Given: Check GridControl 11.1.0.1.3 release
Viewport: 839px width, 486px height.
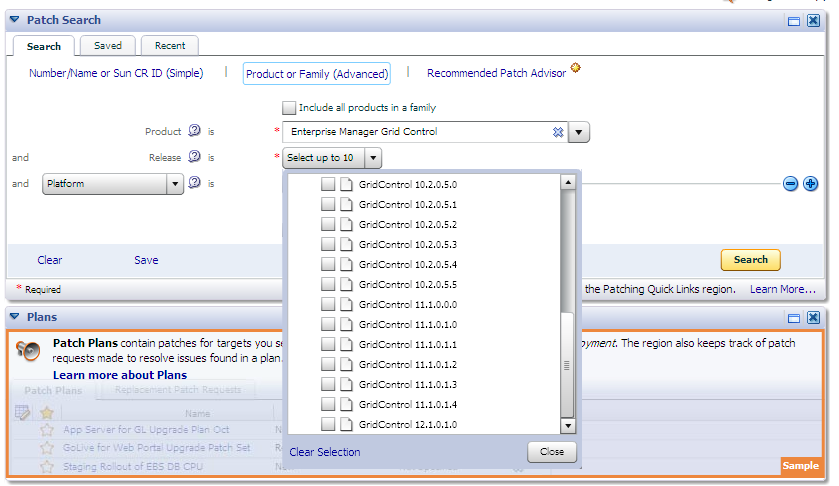Looking at the screenshot, I should click(328, 384).
